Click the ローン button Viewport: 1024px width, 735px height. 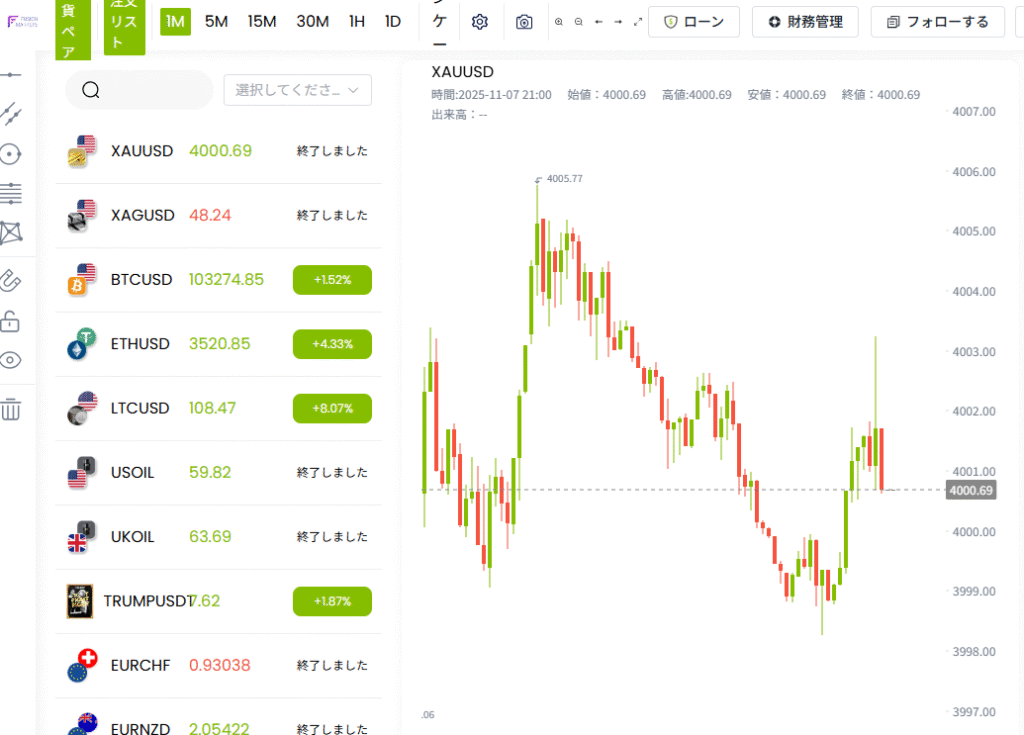[x=693, y=22]
